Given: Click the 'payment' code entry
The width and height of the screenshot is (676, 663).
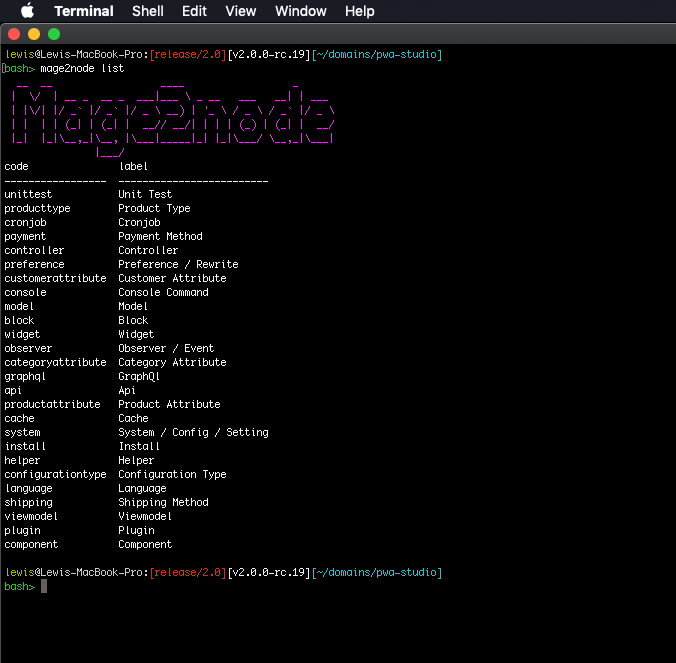Looking at the screenshot, I should click(x=25, y=237).
